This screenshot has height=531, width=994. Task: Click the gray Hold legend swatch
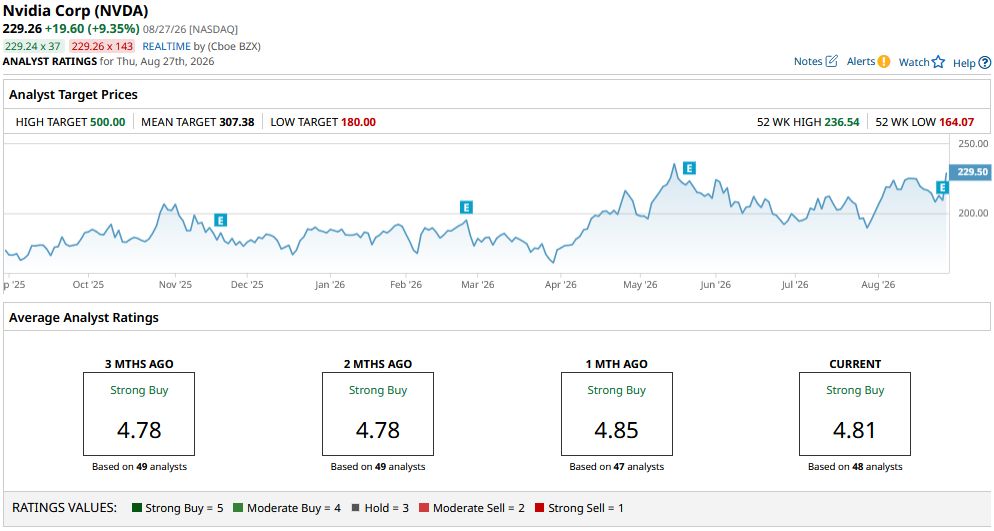tap(356, 508)
